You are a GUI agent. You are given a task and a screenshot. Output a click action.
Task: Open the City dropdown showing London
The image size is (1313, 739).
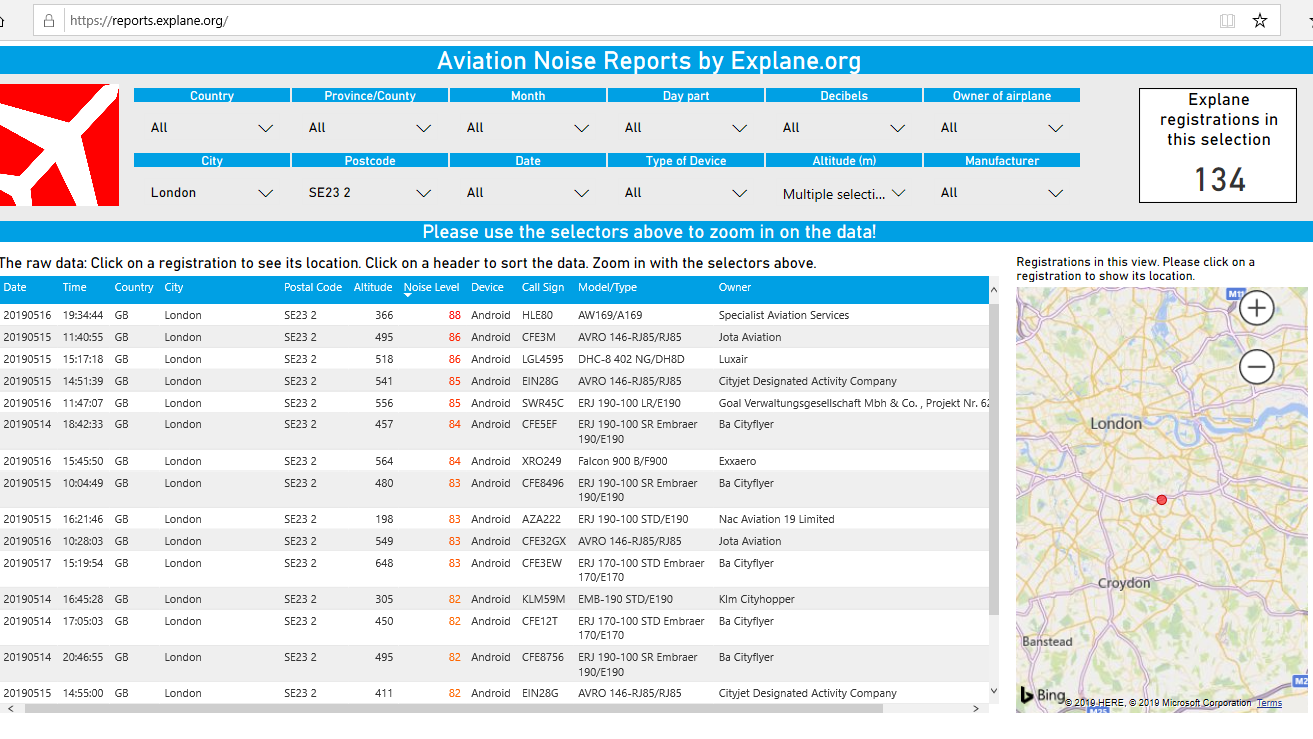(265, 193)
